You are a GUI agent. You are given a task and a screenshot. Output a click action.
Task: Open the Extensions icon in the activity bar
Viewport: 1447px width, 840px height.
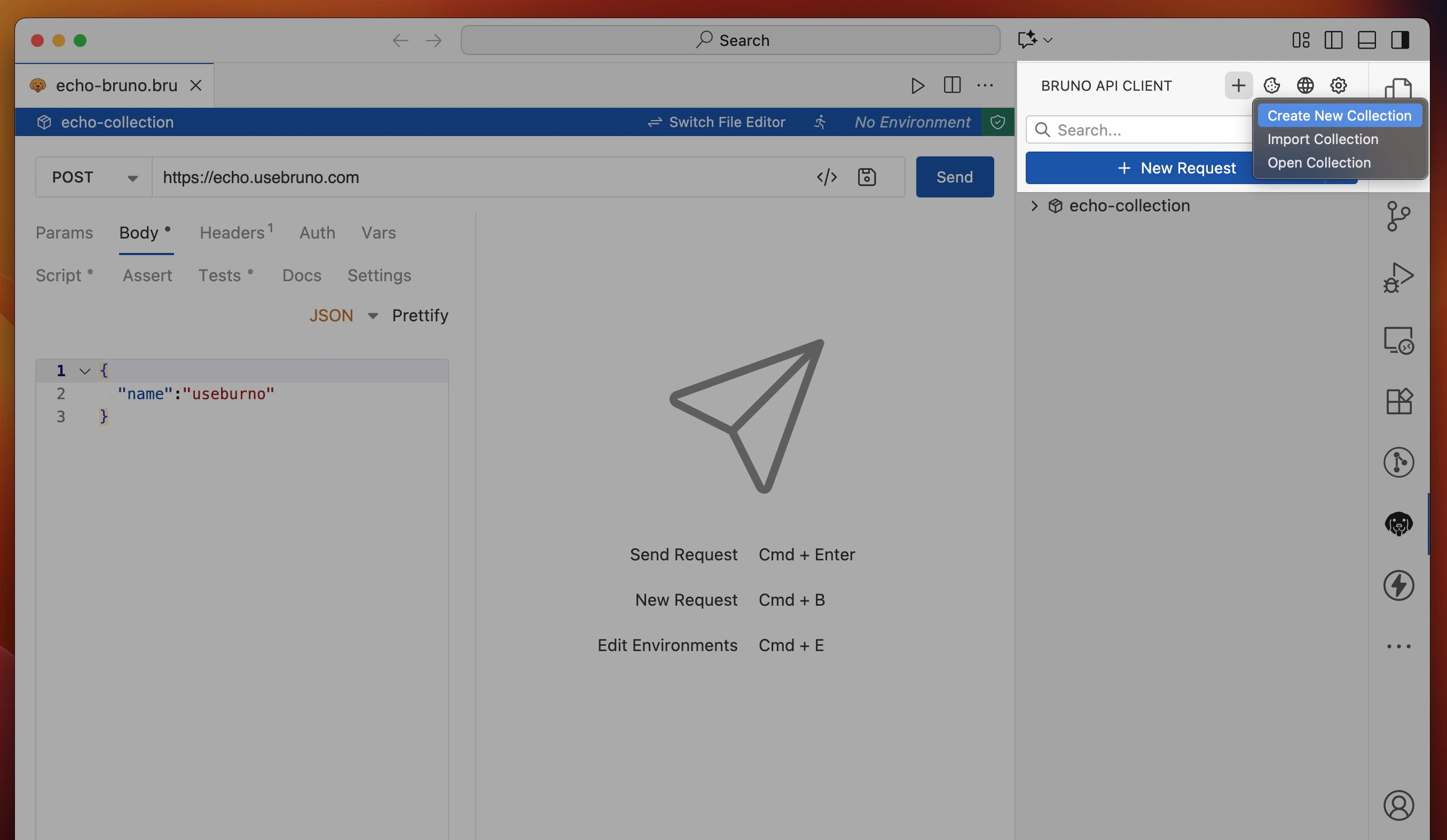click(1399, 402)
